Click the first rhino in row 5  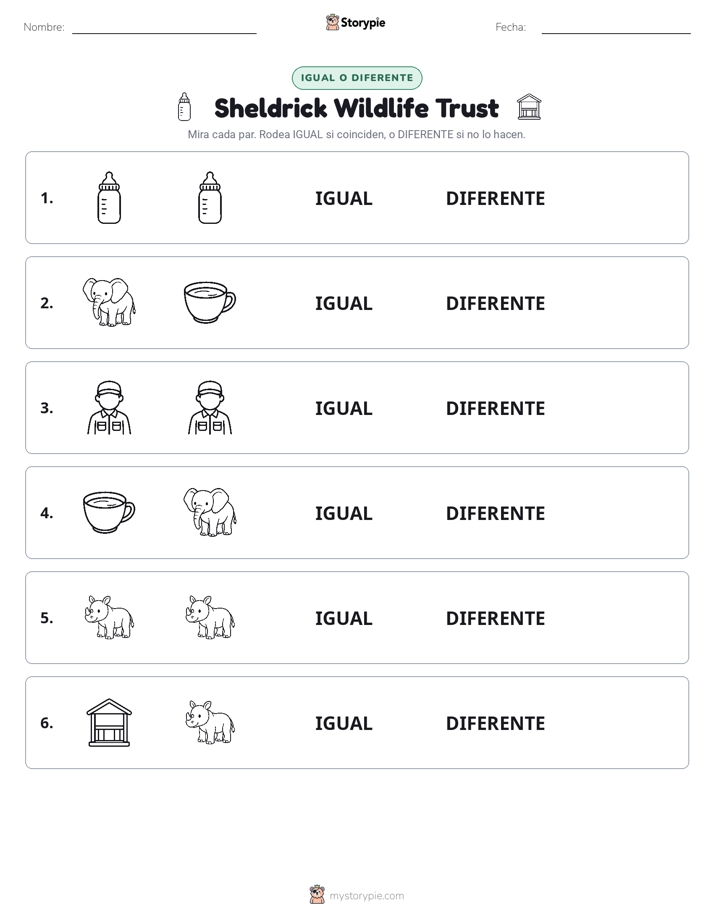pyautogui.click(x=109, y=618)
